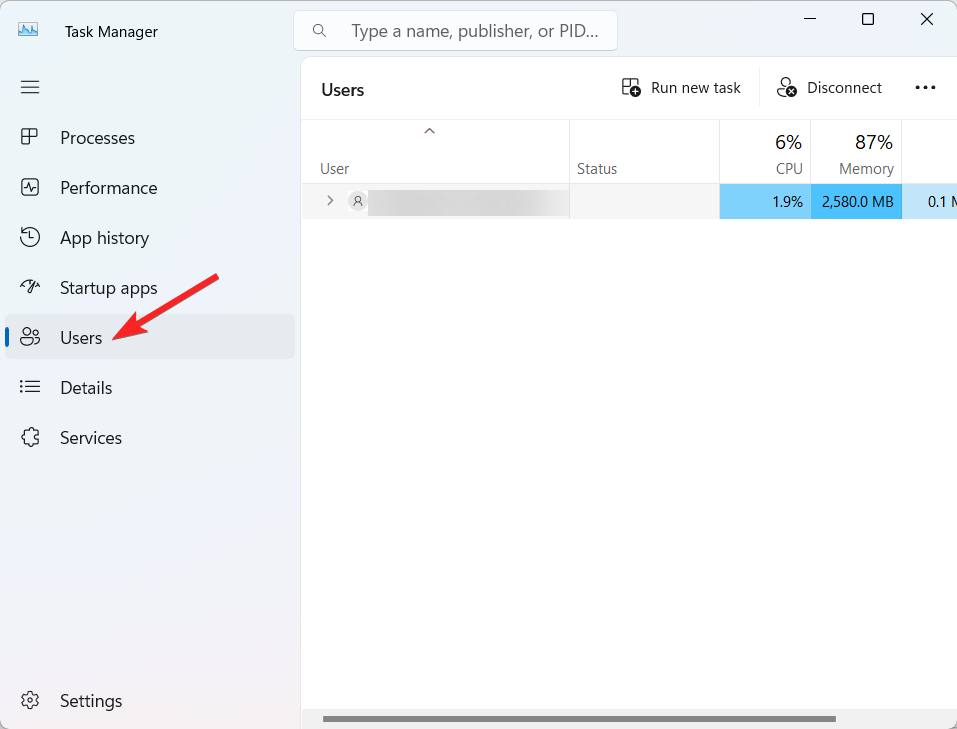Open the three-dots more options menu
This screenshot has width=957, height=729.
(925, 88)
